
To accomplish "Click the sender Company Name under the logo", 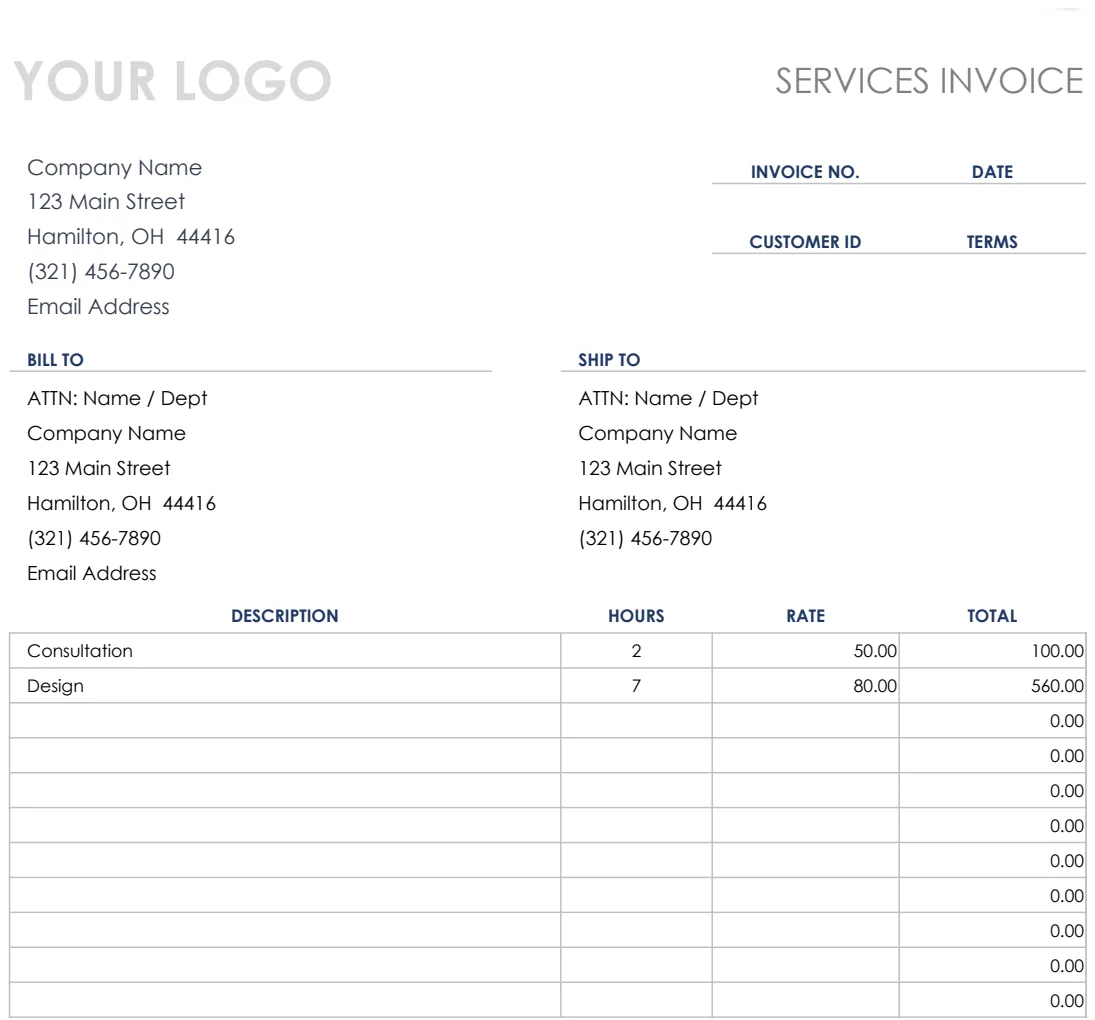I will 115,168.
